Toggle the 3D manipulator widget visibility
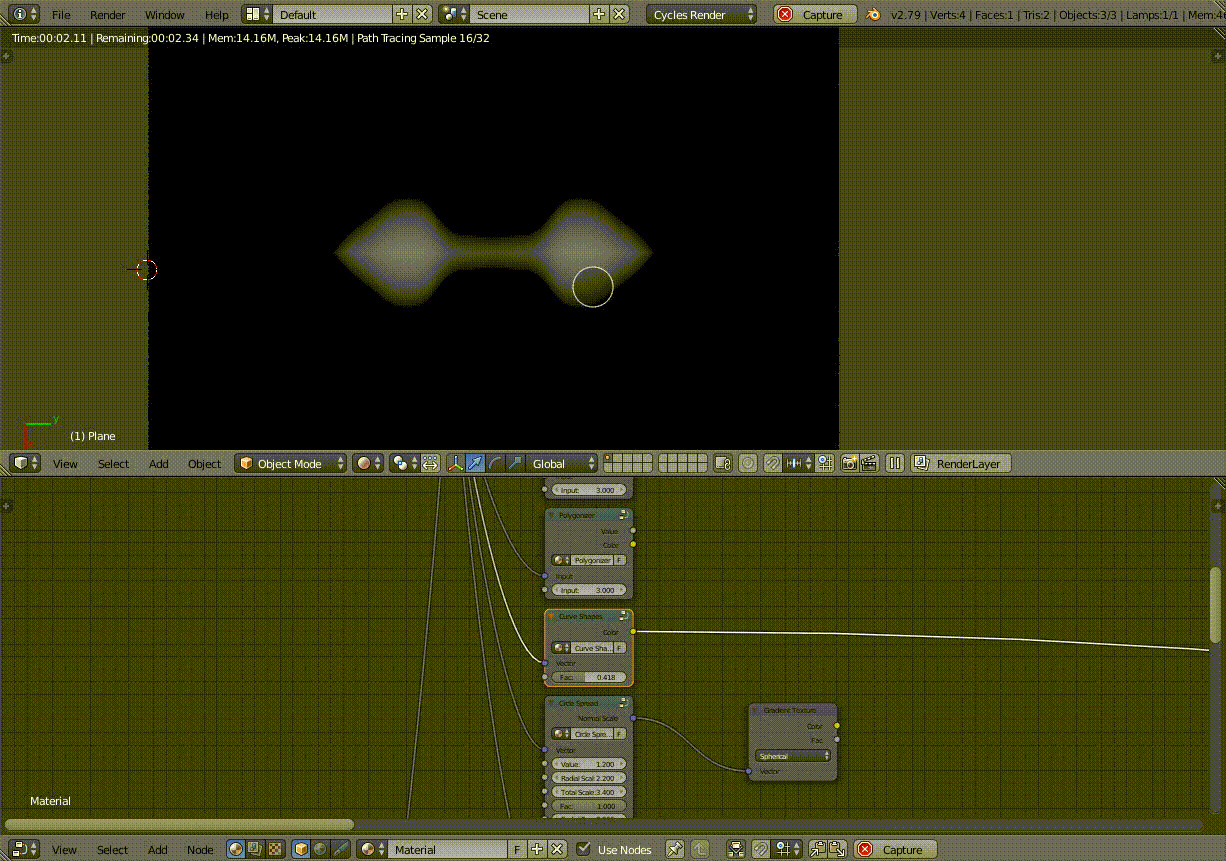This screenshot has width=1226, height=861. point(455,463)
